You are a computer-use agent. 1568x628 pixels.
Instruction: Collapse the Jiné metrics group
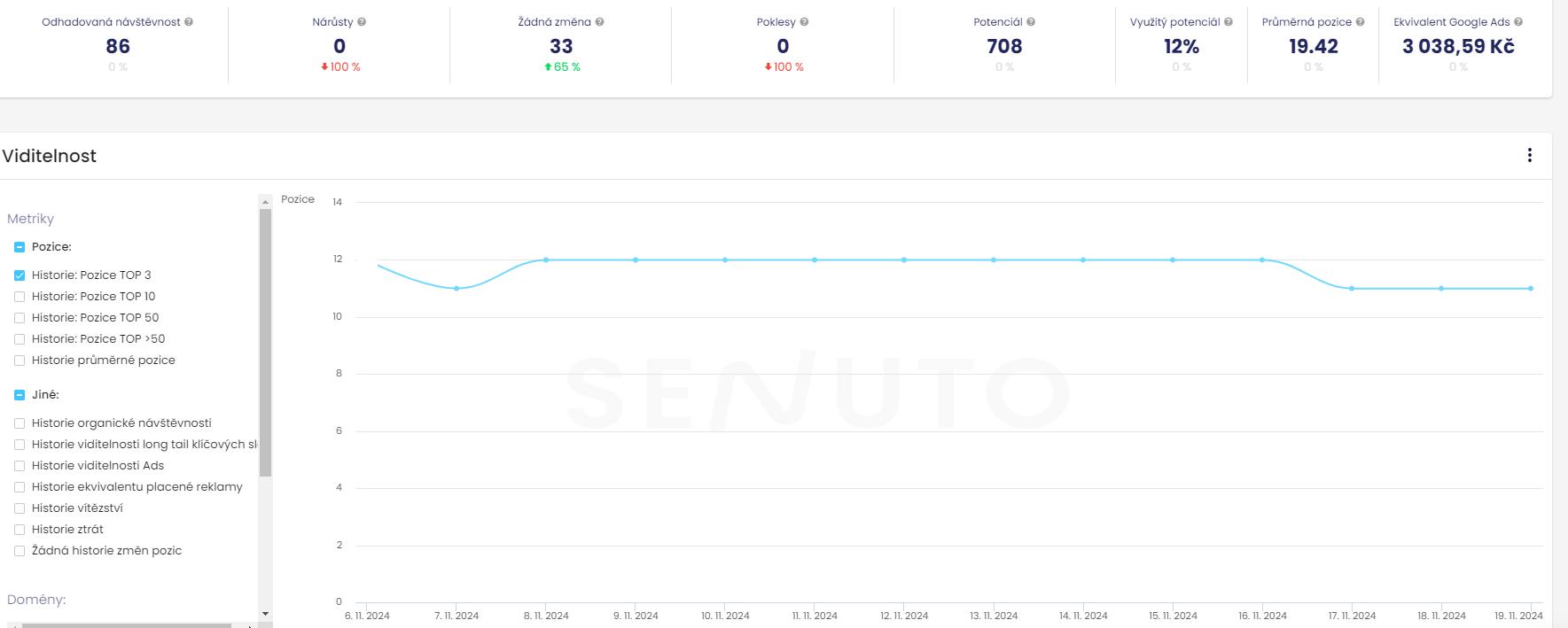pos(20,395)
